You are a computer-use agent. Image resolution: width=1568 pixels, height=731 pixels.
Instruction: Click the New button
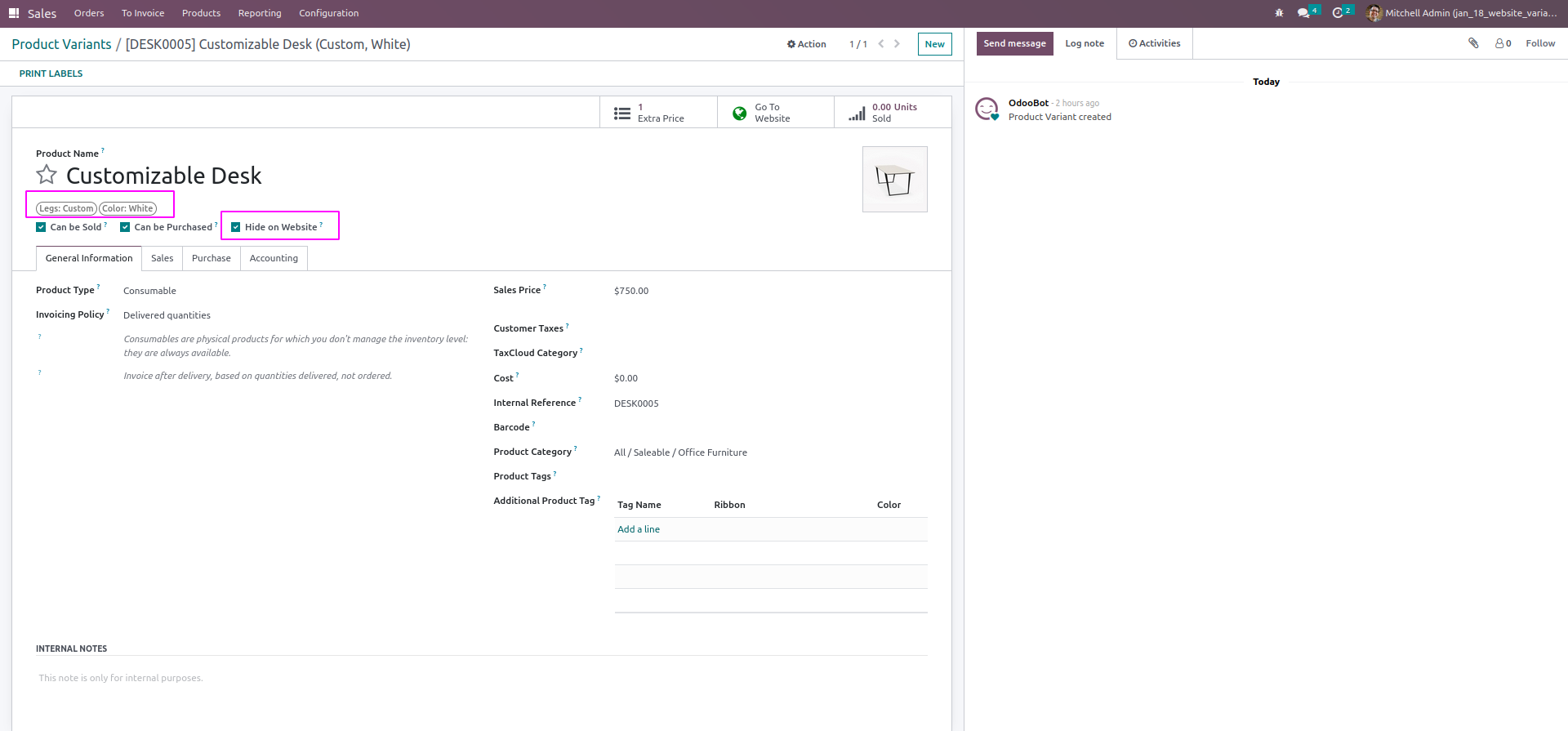(935, 44)
